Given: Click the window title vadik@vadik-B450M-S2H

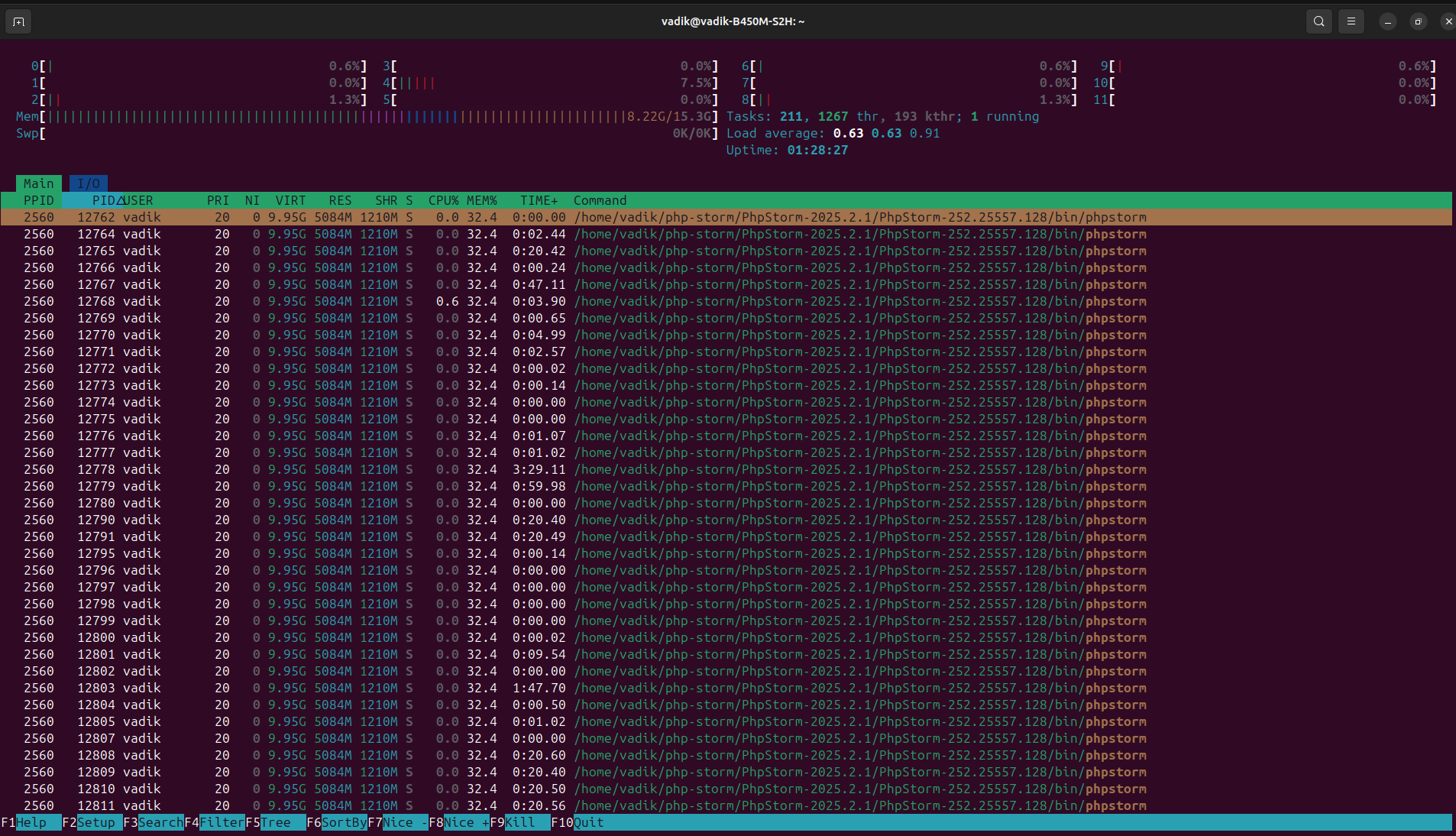Looking at the screenshot, I should (733, 21).
